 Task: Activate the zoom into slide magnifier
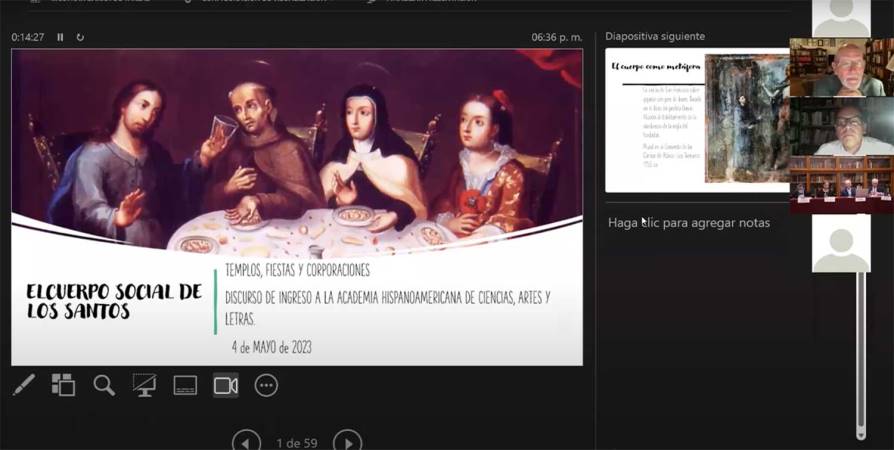pos(104,386)
